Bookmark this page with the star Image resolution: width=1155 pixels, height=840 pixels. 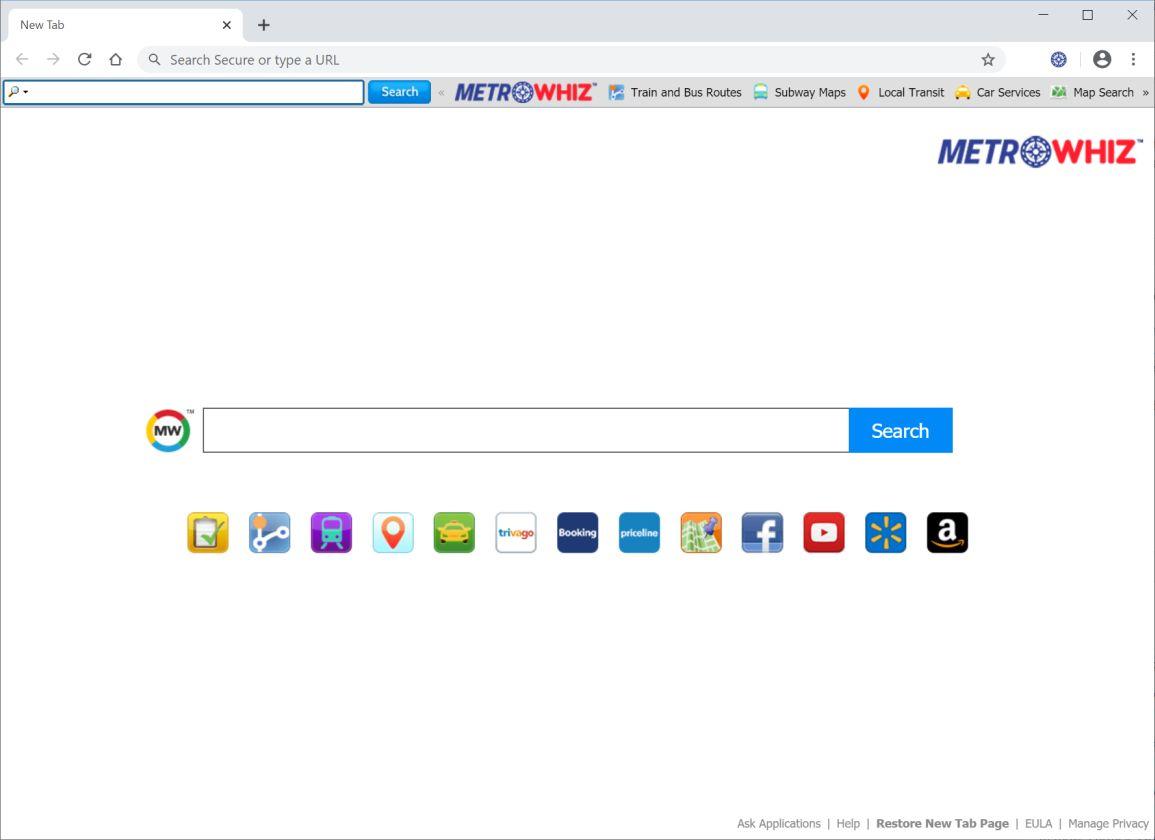[x=988, y=60]
